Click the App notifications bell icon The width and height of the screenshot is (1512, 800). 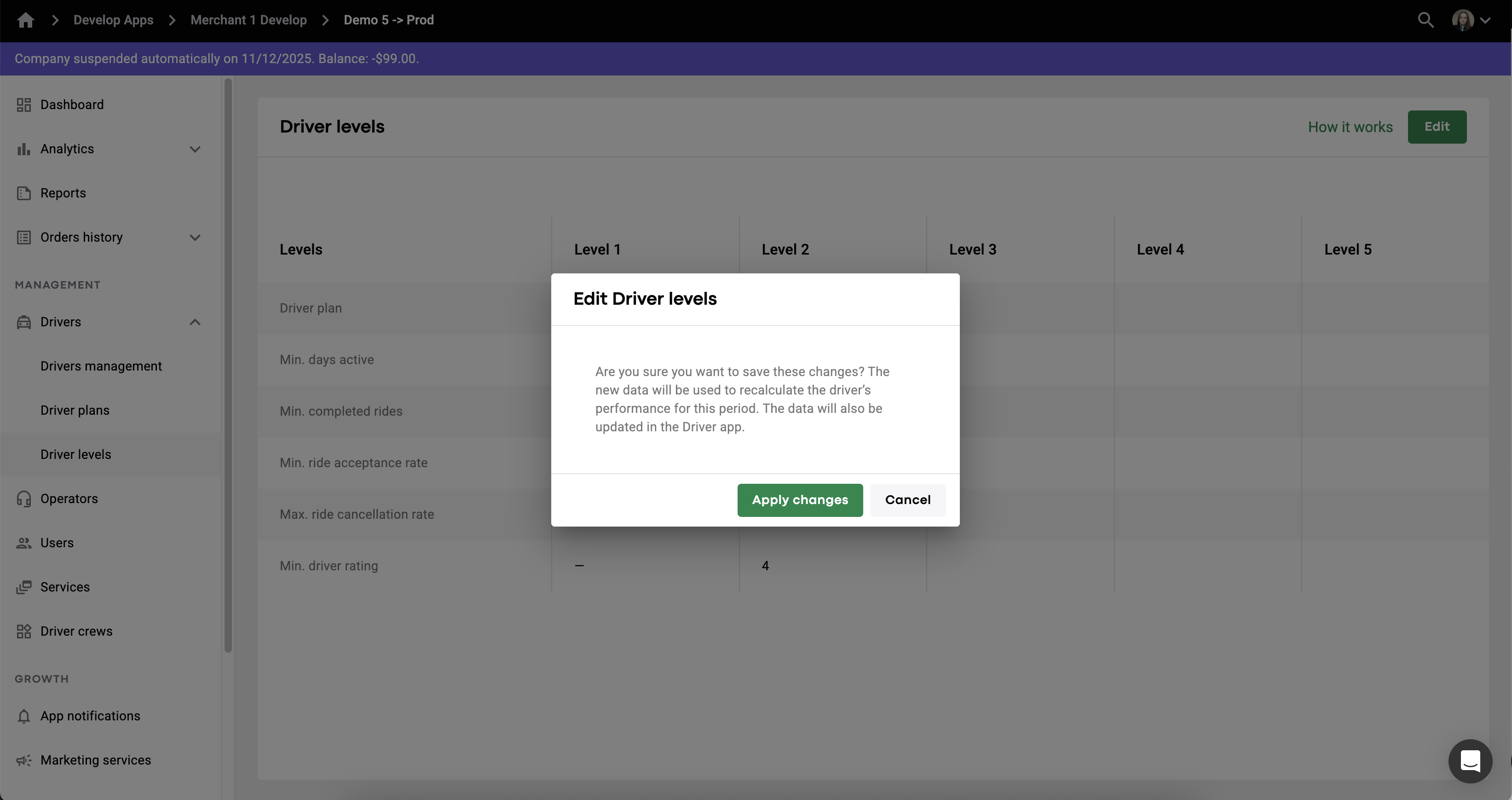coord(23,716)
